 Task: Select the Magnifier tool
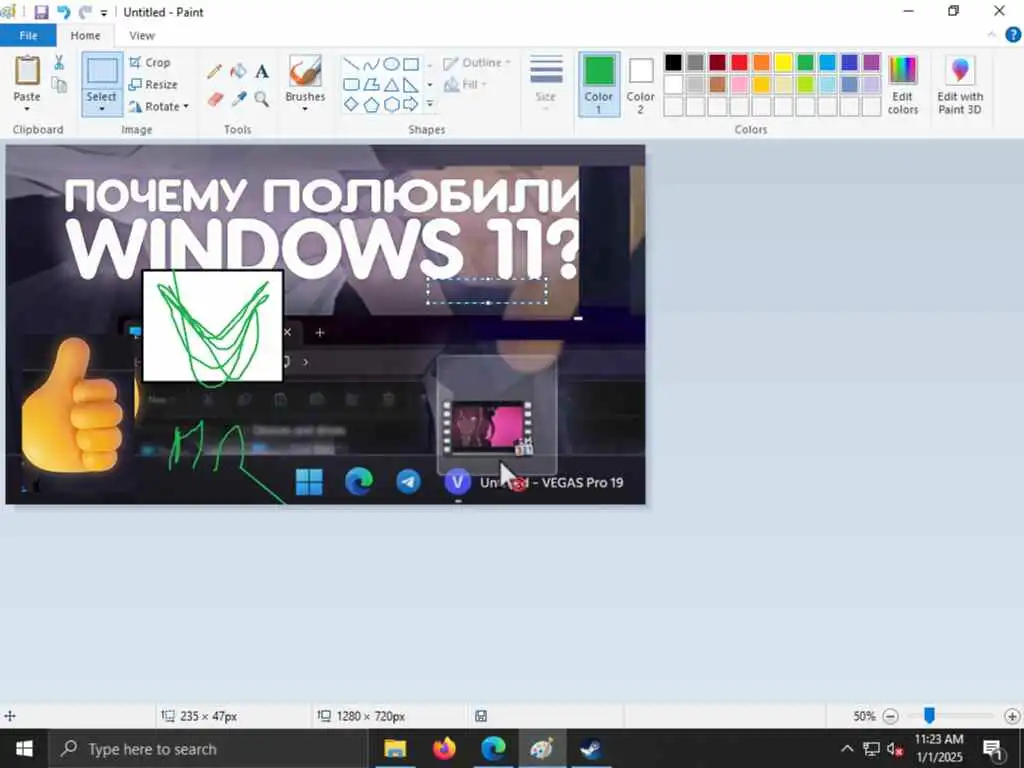click(x=261, y=99)
